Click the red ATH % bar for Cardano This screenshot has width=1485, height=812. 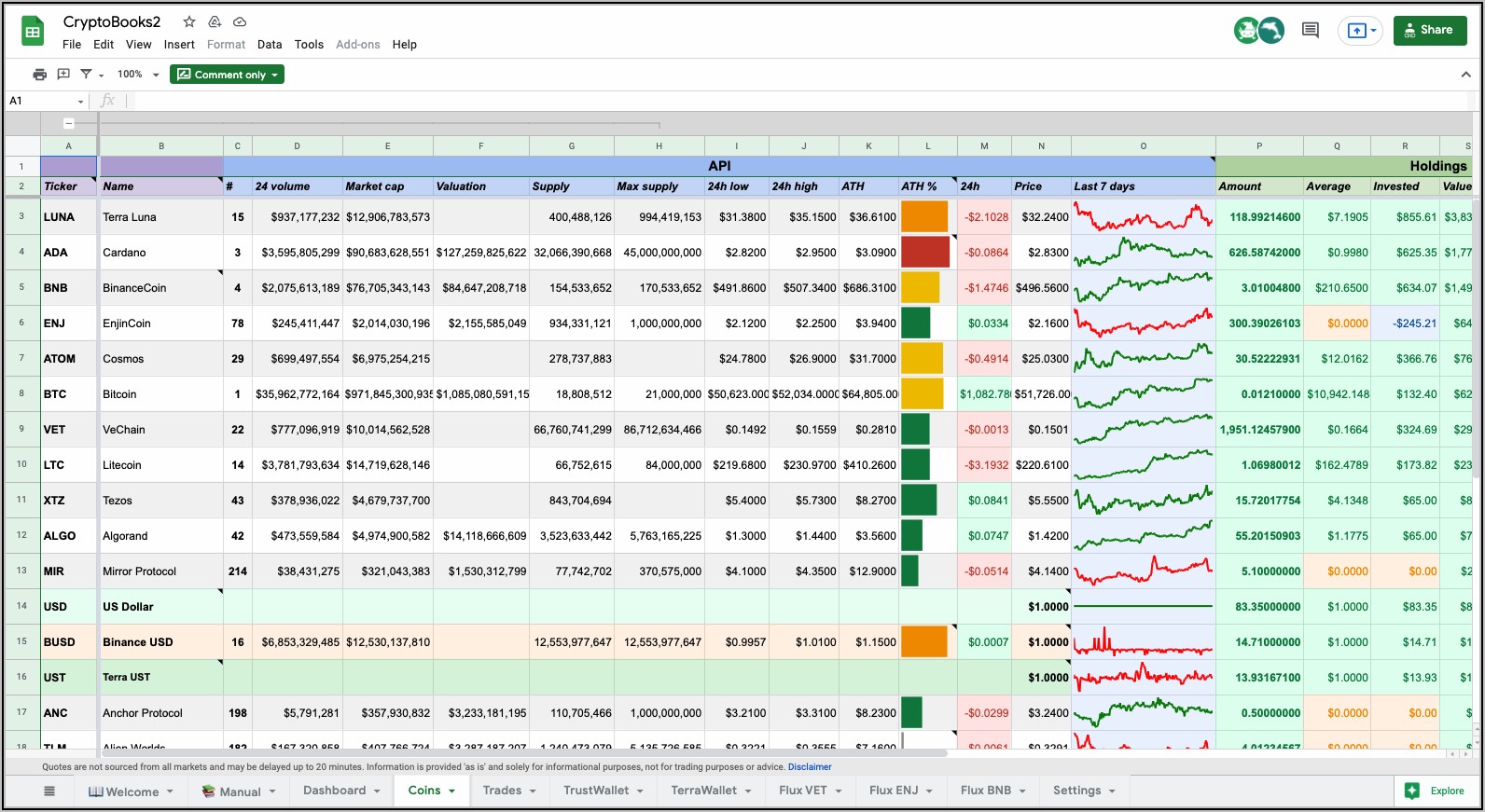point(924,253)
